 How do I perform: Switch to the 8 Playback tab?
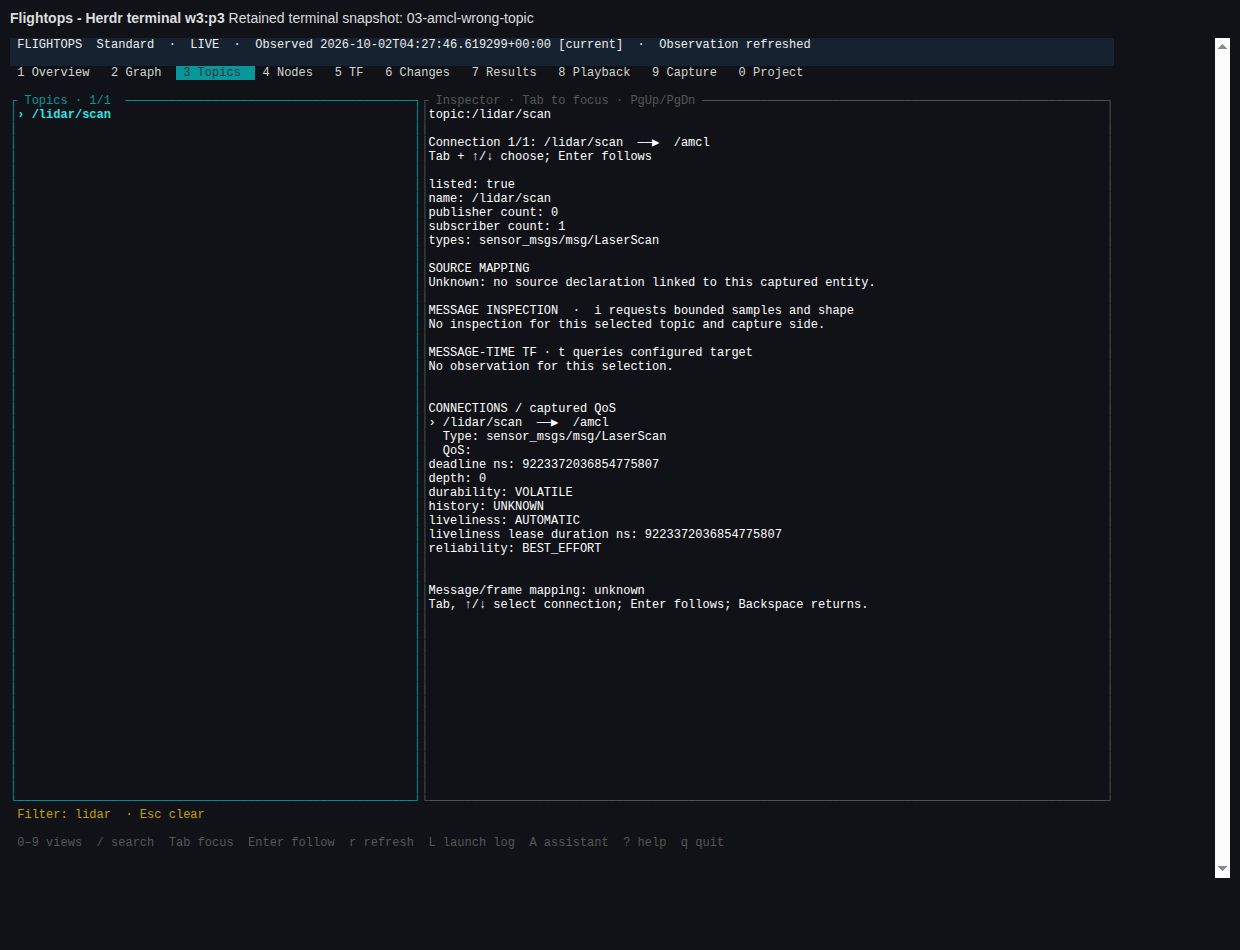594,72
